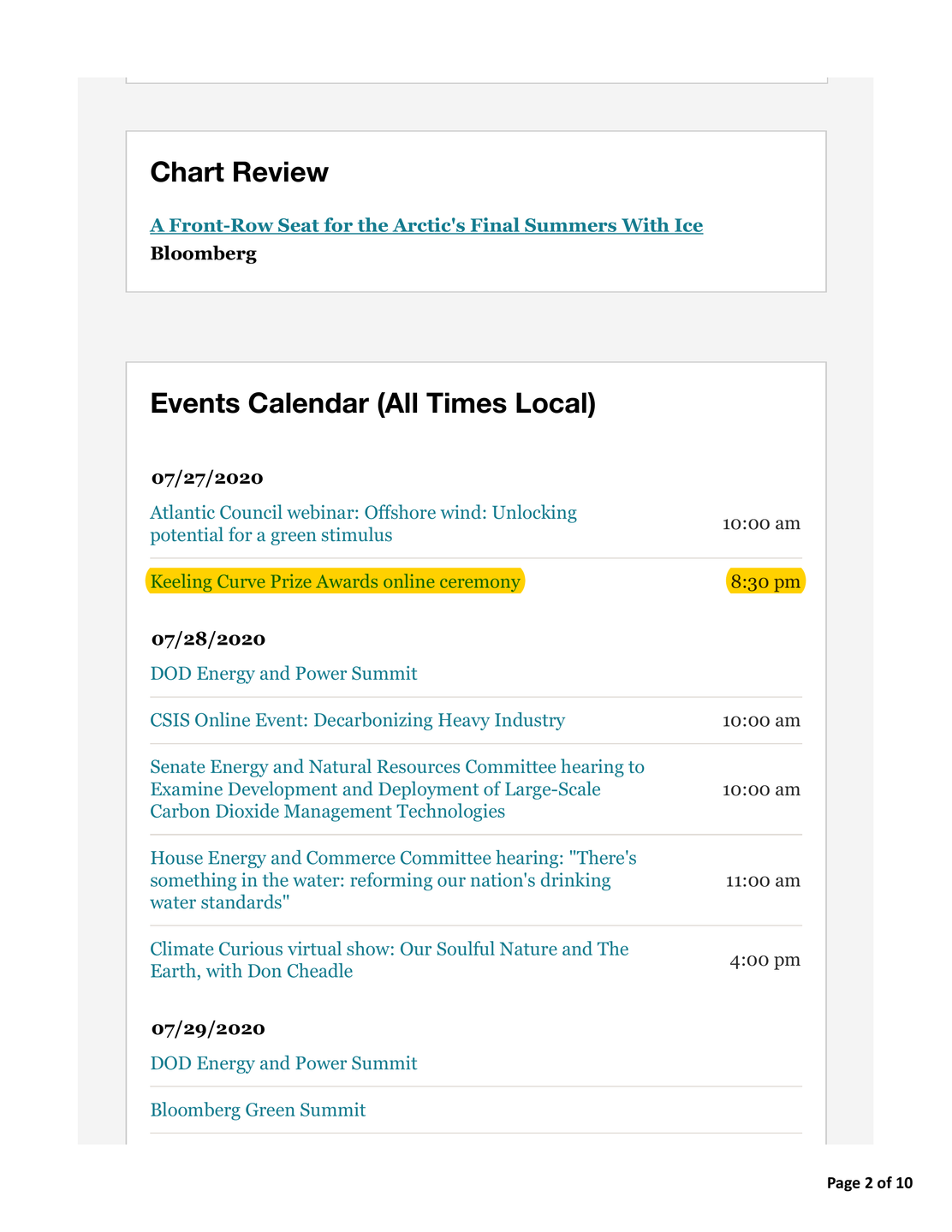Open Climate Curious show with Don Cheadle

click(x=390, y=960)
